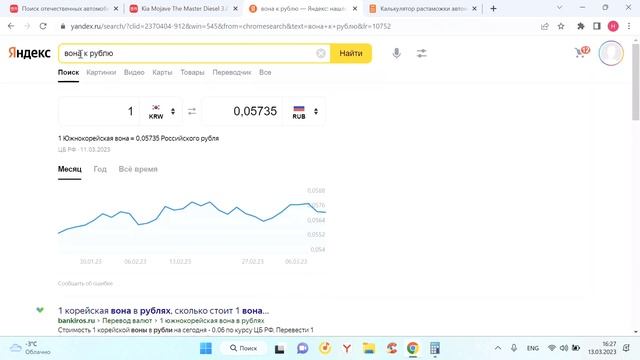Open Chrome in taskbar
640x360 pixels.
coord(413,348)
